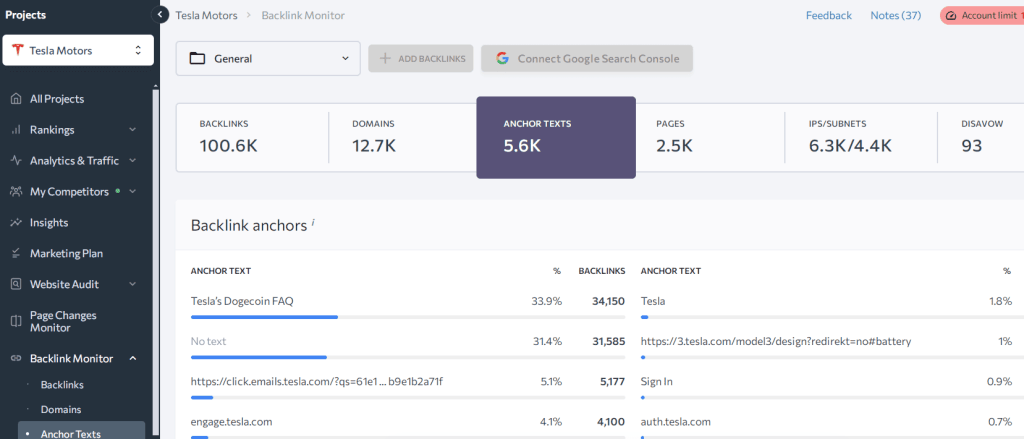
Task: Click the My Competitors people icon
Action: tap(16, 191)
